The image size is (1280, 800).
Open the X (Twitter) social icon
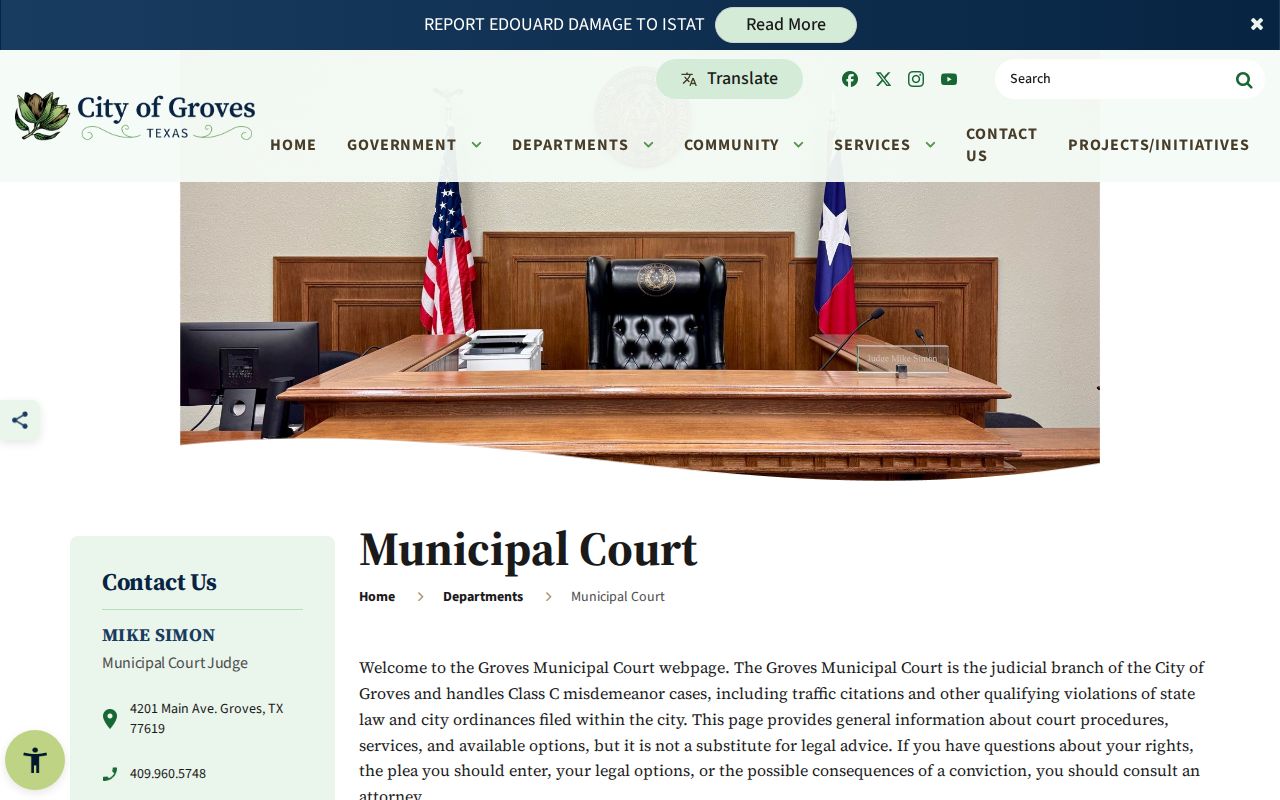click(x=883, y=79)
